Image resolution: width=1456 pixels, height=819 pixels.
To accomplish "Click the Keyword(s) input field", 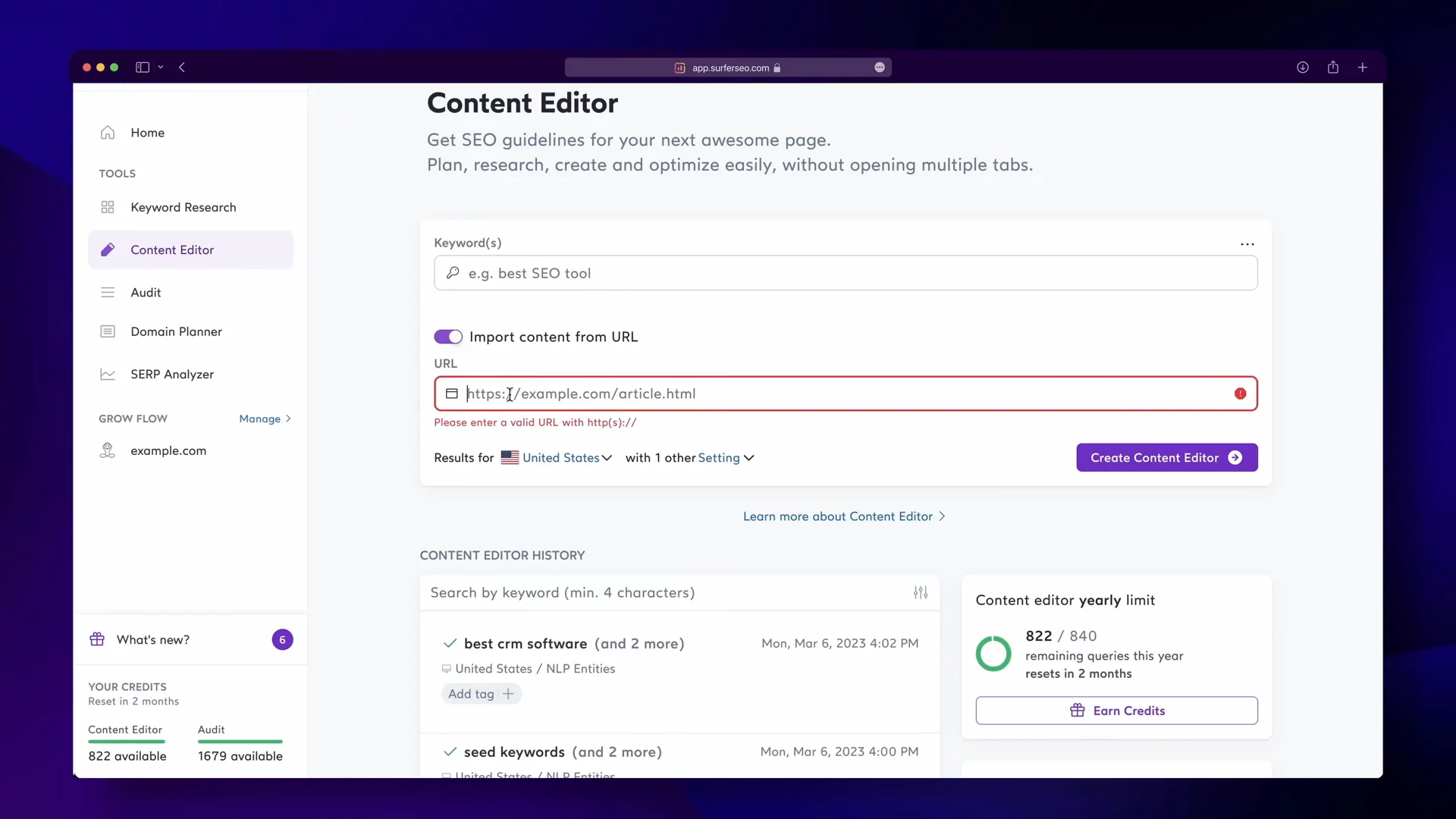I will coord(846,273).
